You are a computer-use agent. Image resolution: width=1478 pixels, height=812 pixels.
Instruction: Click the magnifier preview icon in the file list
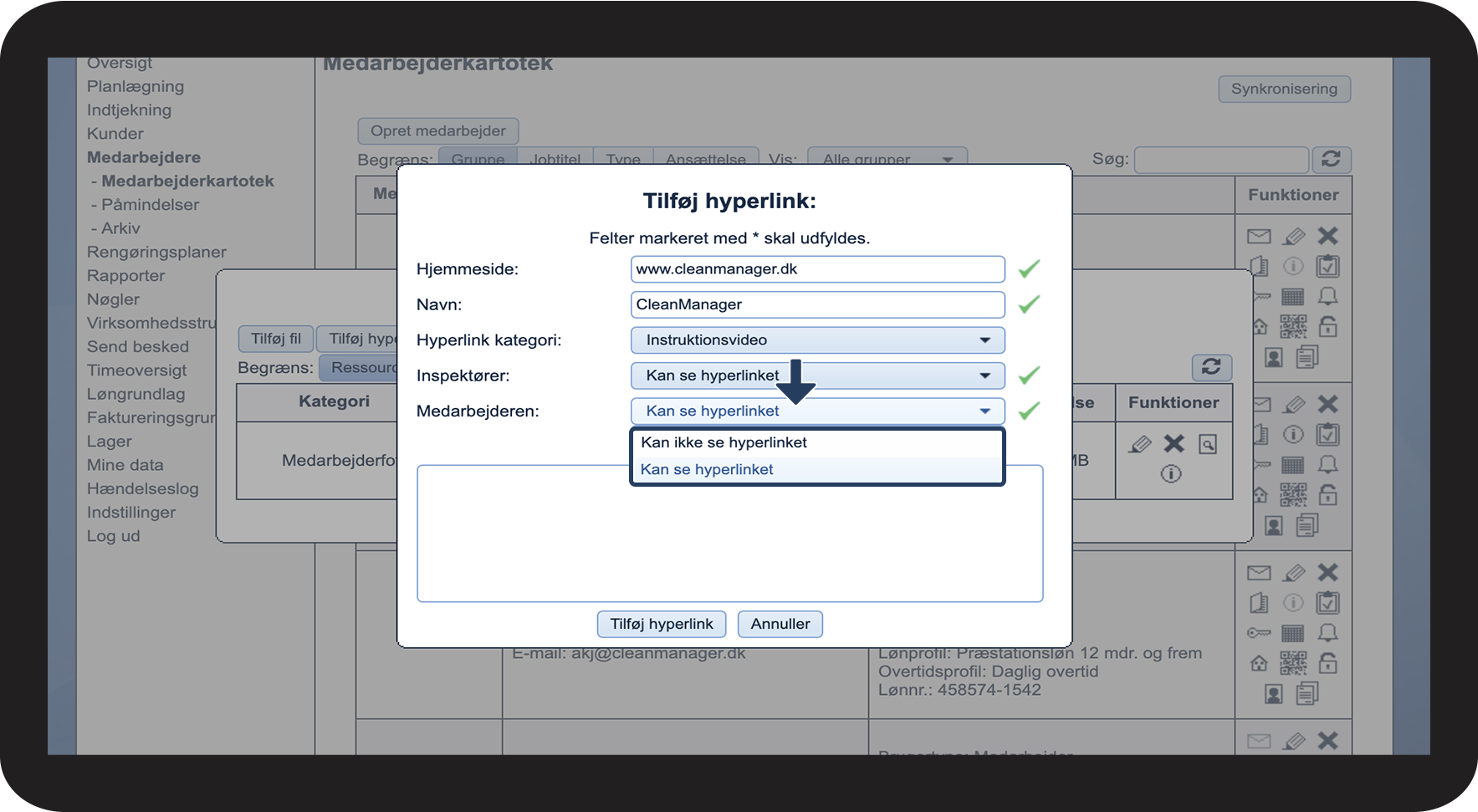click(x=1207, y=444)
